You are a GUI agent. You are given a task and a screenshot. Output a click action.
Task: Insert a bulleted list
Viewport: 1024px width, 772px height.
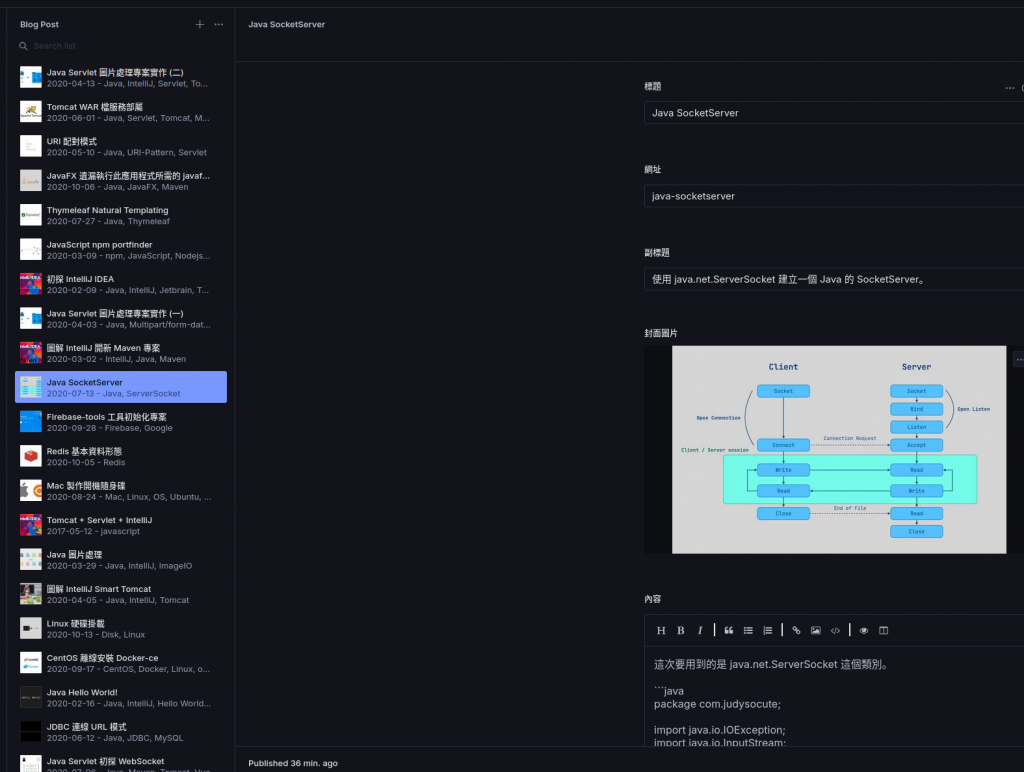click(x=748, y=630)
